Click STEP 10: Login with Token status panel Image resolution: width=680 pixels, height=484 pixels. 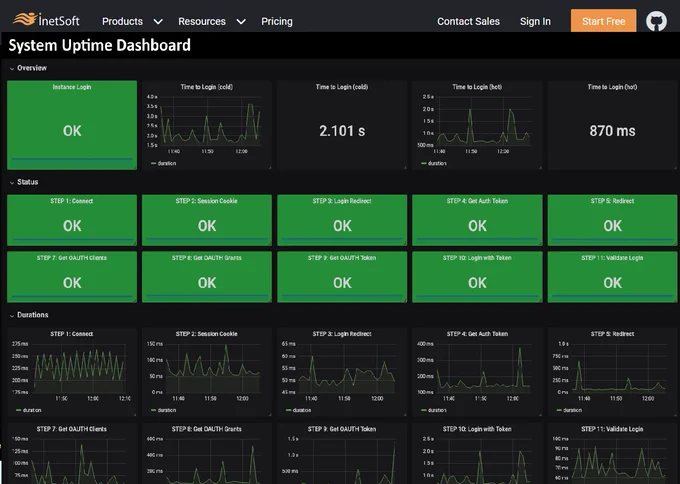click(x=477, y=277)
